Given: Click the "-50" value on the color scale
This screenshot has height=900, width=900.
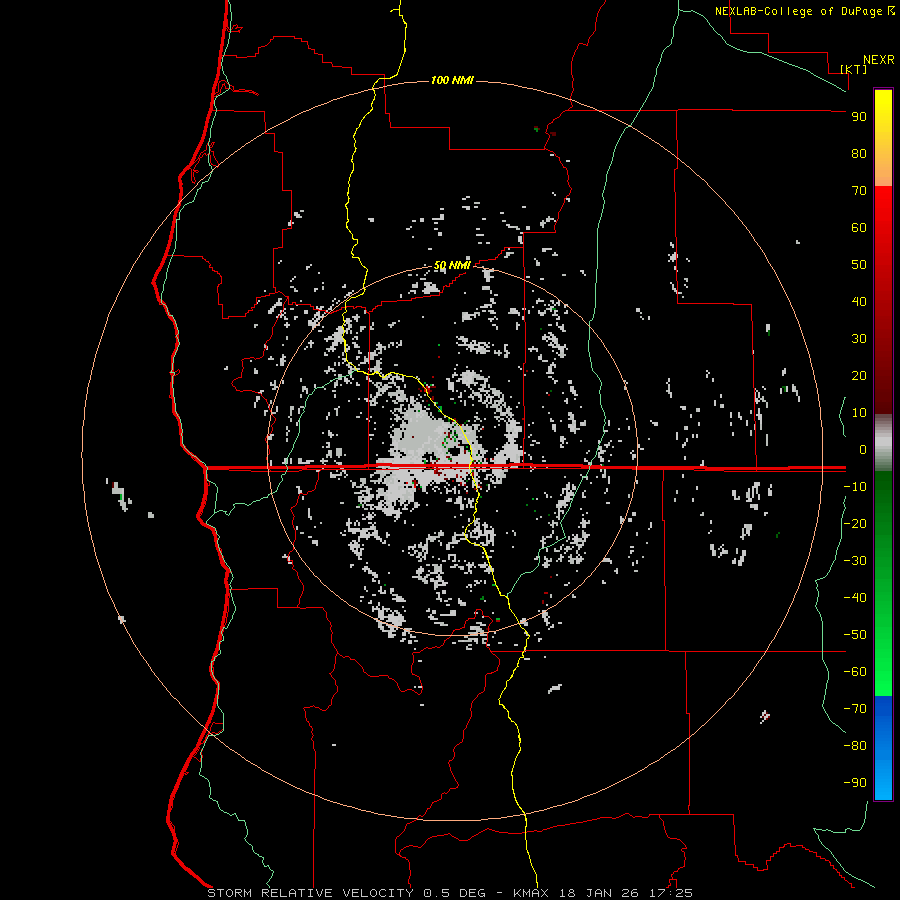Looking at the screenshot, I should (x=855, y=634).
